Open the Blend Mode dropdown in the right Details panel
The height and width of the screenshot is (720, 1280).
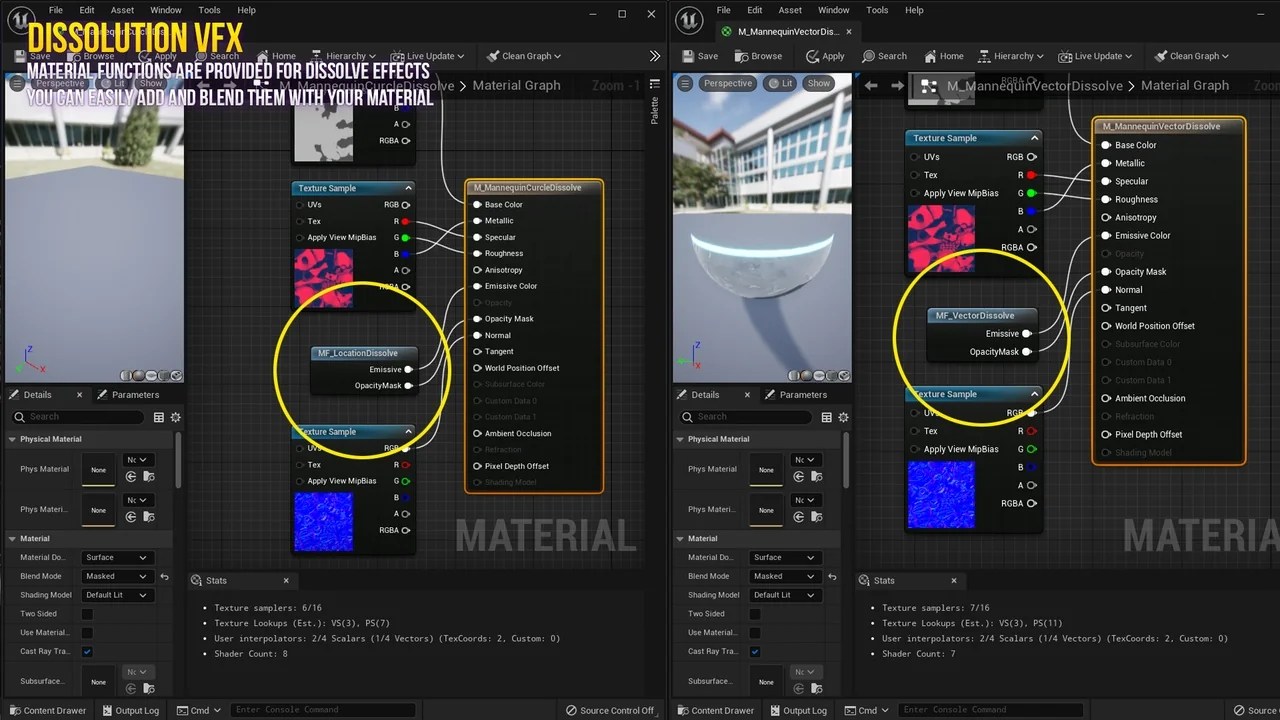click(783, 576)
